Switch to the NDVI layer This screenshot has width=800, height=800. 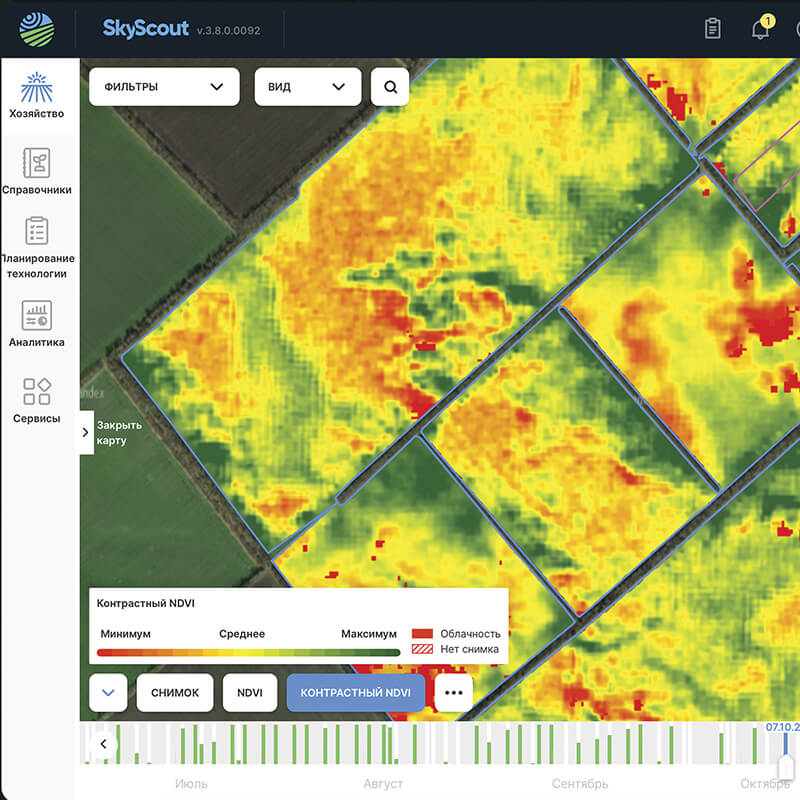coord(250,692)
